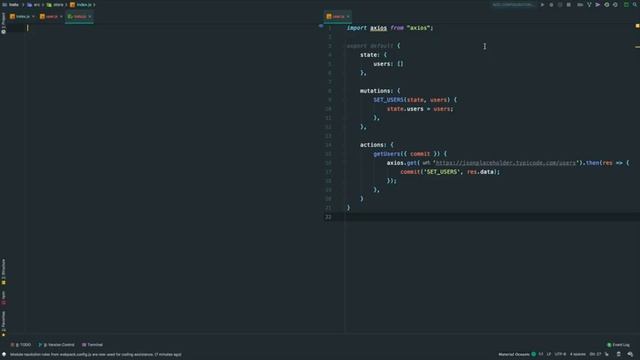Click the 'users: []' line
Screen dimensions: 640x360
[388, 64]
